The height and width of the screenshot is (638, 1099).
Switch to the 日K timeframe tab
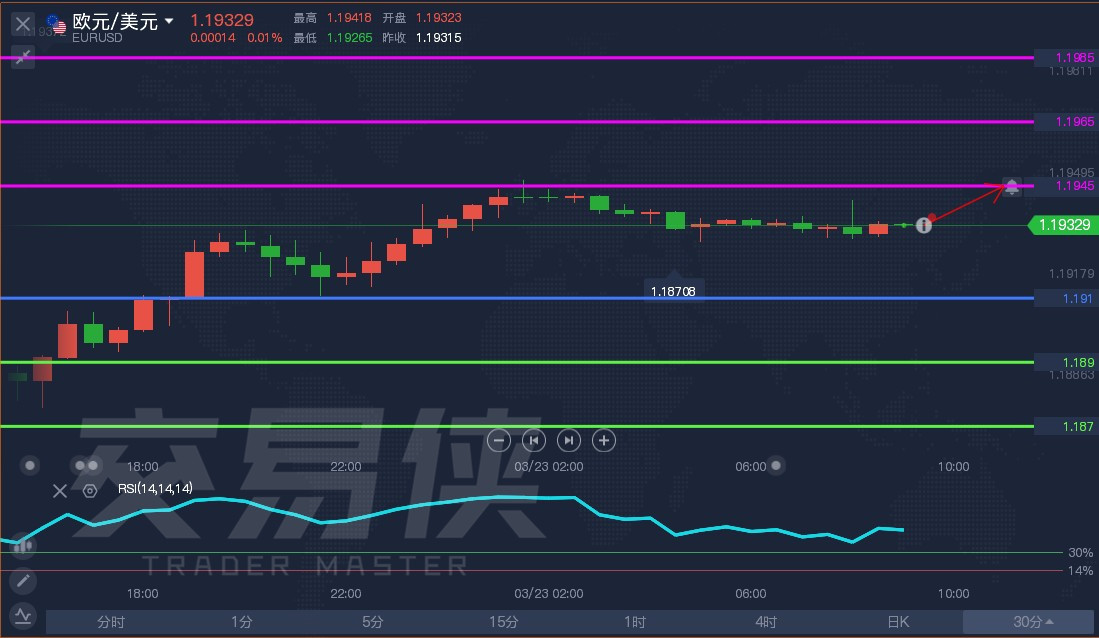898,622
